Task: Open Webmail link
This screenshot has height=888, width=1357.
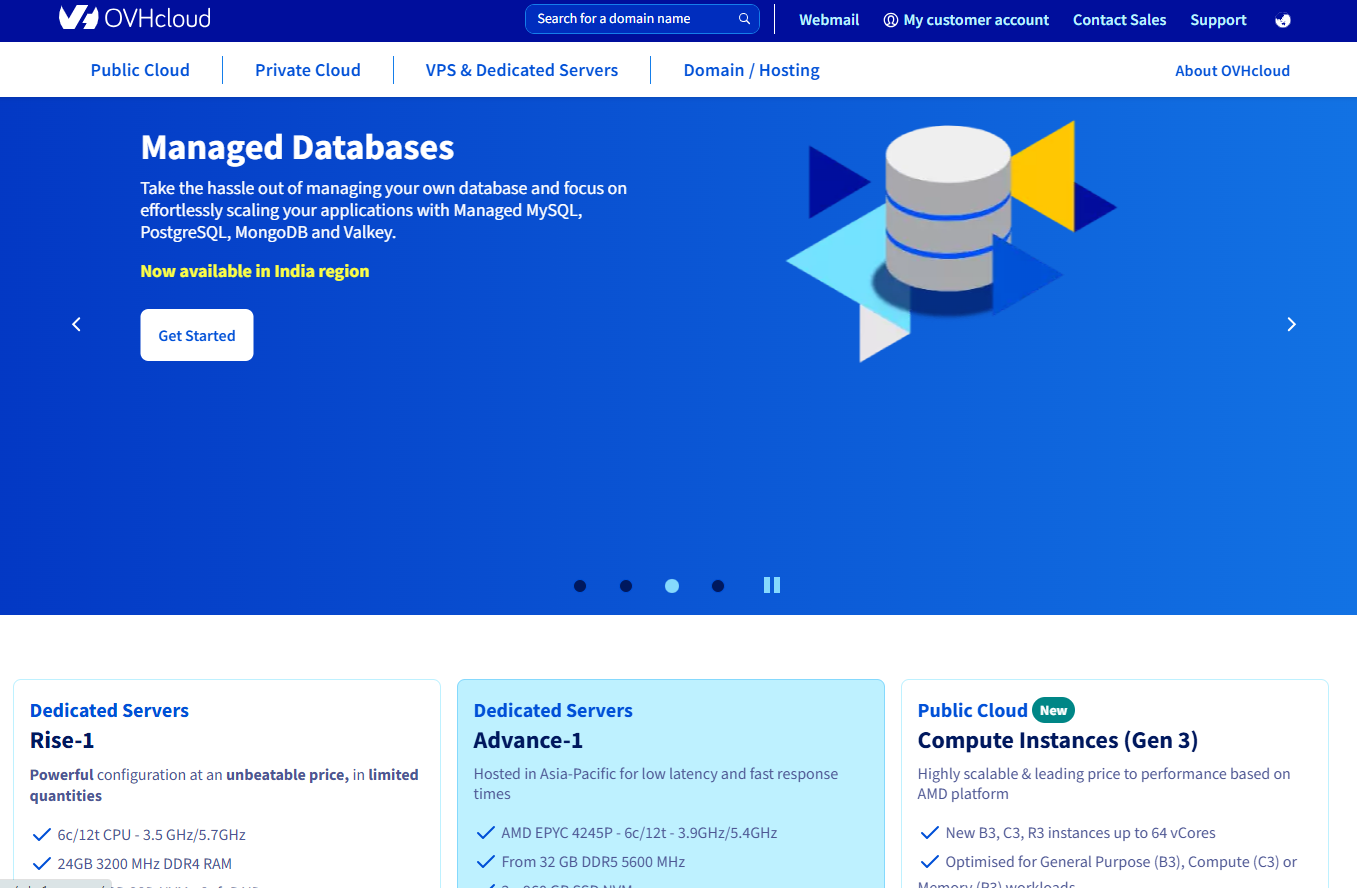Action: click(829, 20)
